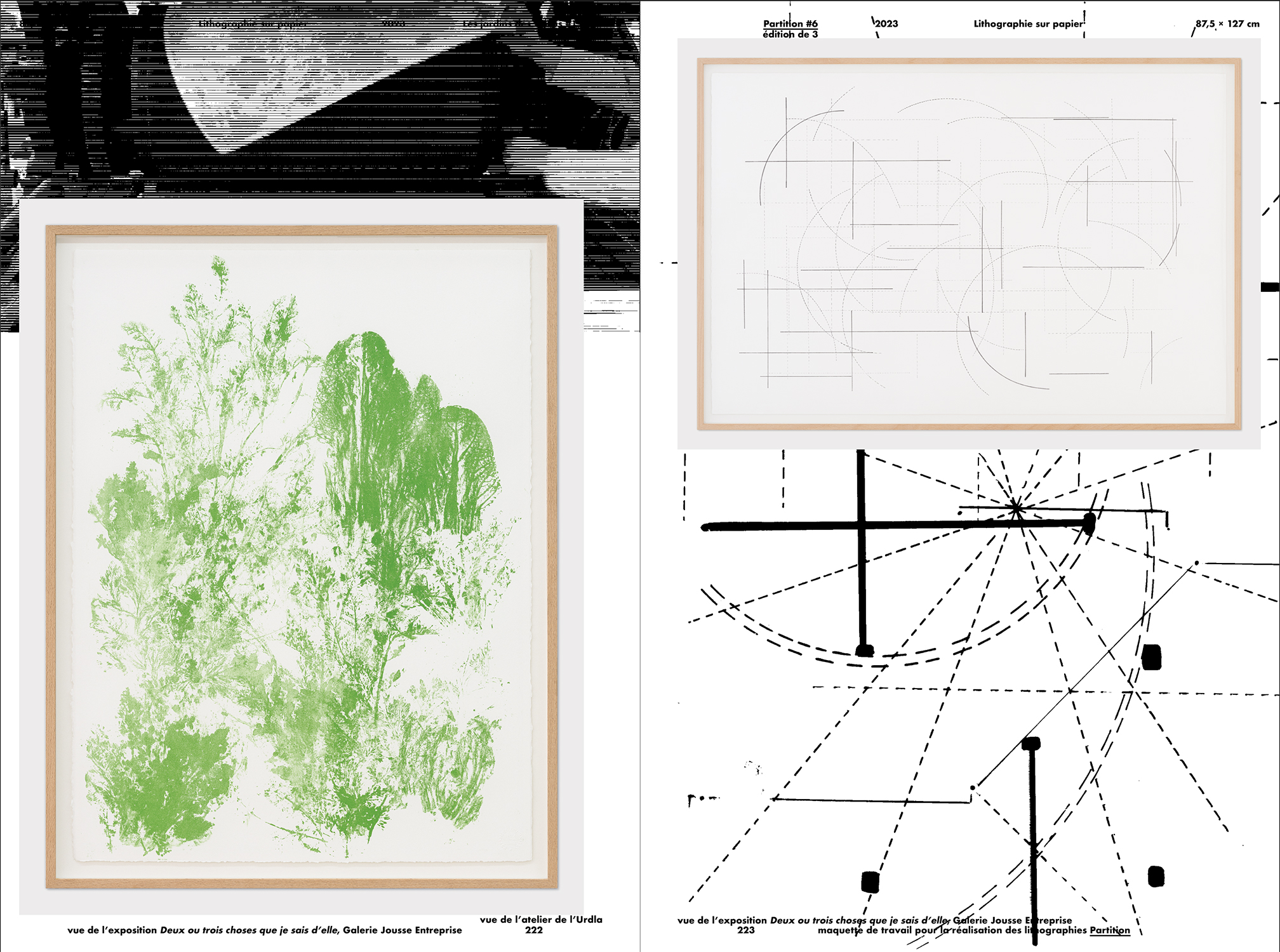The width and height of the screenshot is (1280, 952).
Task: Click the "87,5 × 127 cm" dimensions text
Action: (x=1227, y=24)
